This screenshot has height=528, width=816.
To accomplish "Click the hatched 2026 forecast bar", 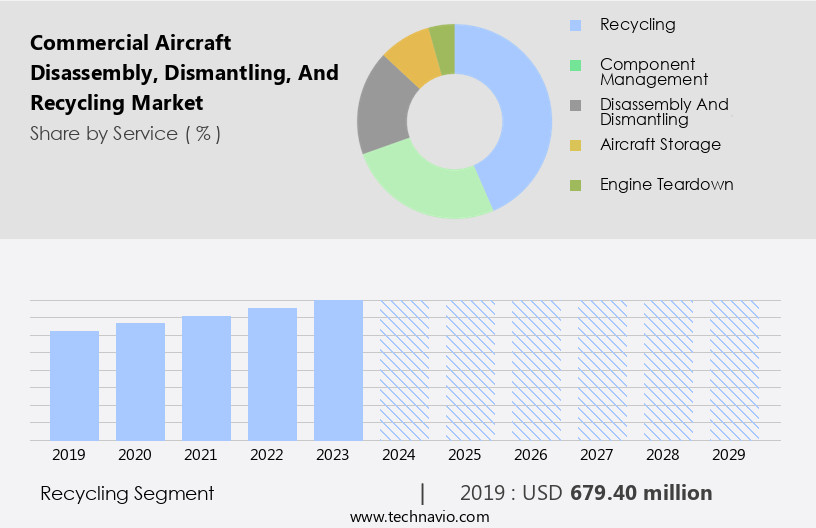I will pos(537,370).
